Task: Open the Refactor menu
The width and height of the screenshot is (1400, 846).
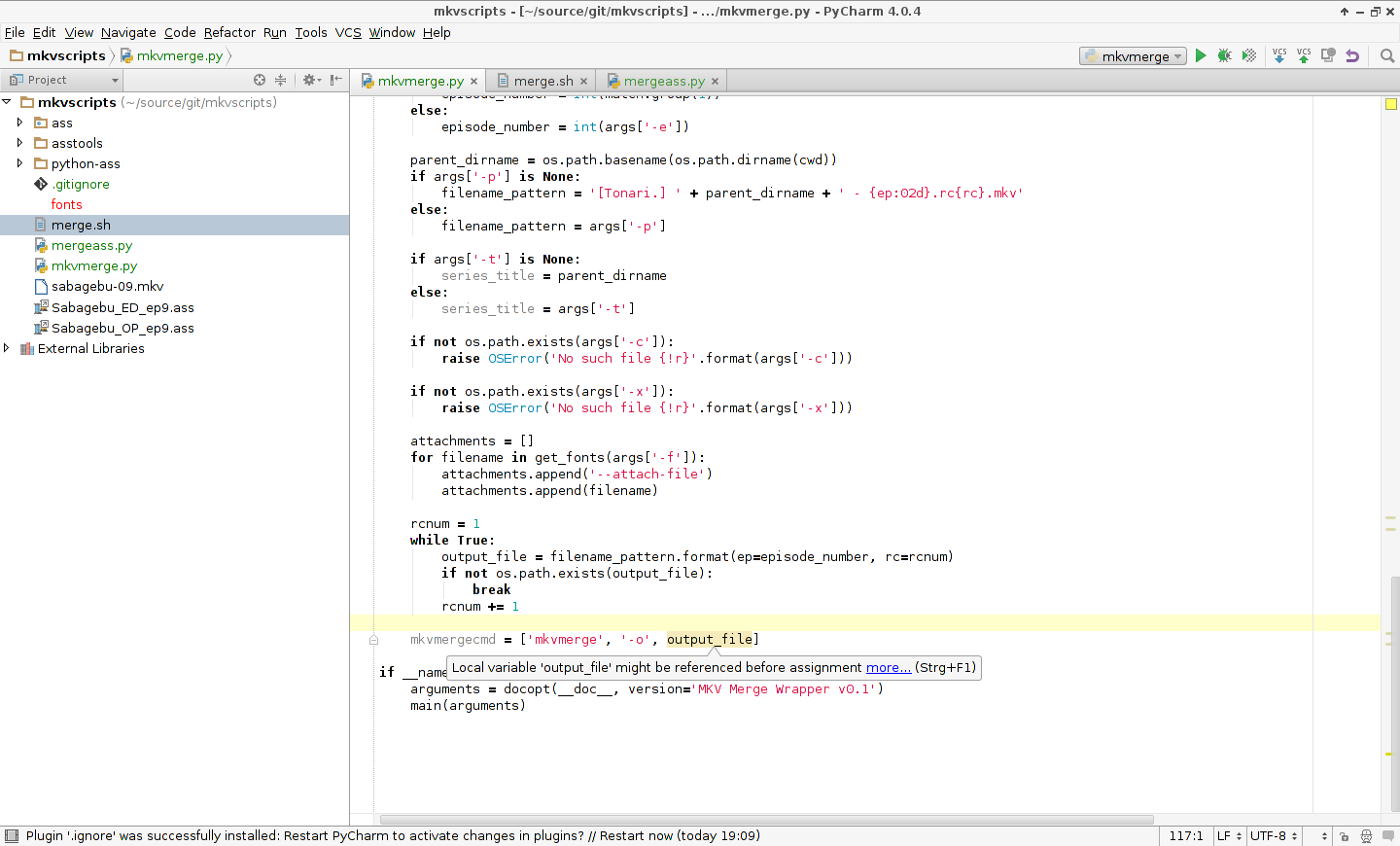Action: 229,32
